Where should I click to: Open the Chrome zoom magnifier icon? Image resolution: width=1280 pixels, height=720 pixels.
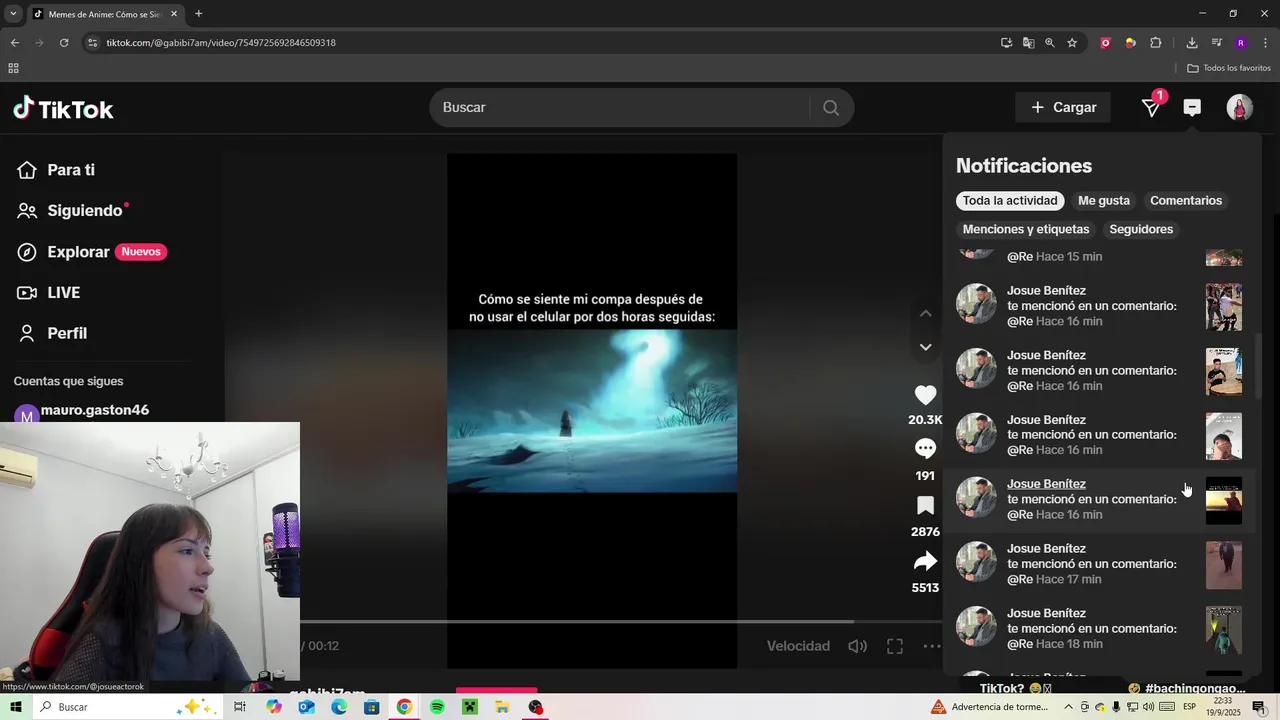click(1050, 43)
